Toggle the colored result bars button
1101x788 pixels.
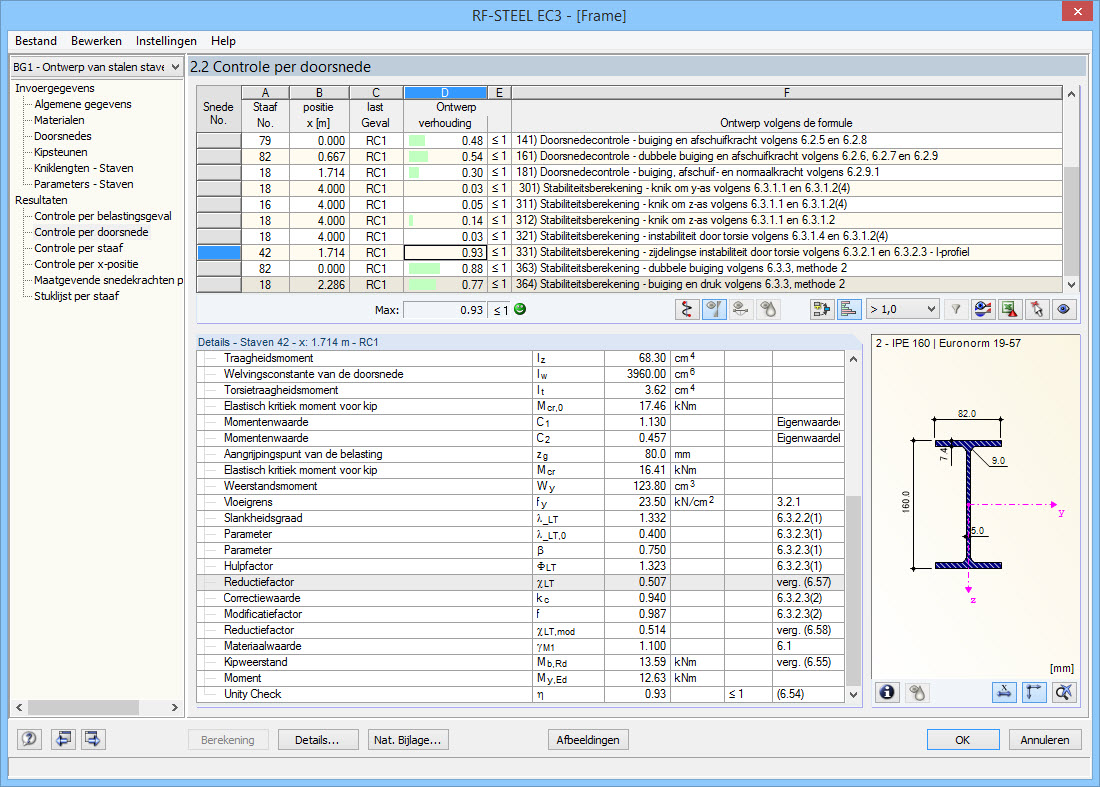point(848,310)
